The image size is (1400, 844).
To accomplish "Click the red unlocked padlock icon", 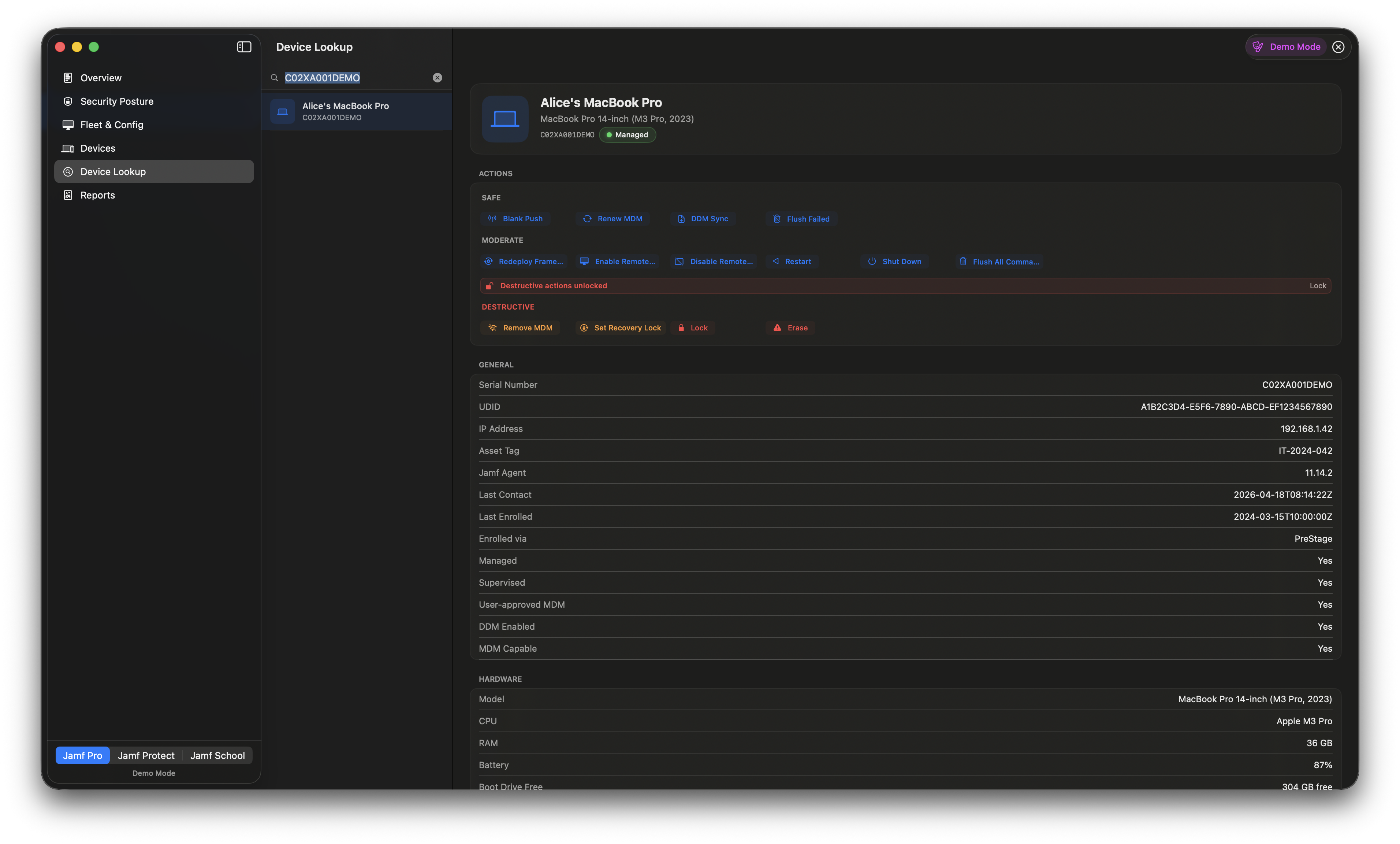I will tap(489, 286).
